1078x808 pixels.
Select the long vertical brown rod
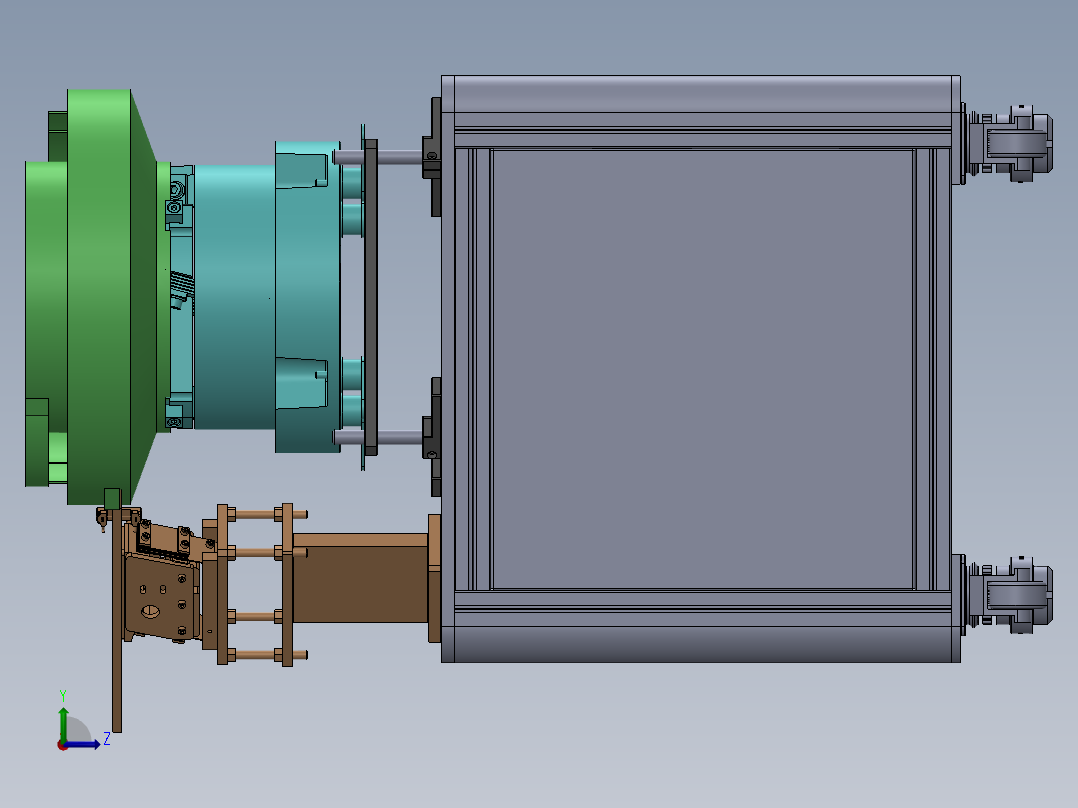pos(117,620)
